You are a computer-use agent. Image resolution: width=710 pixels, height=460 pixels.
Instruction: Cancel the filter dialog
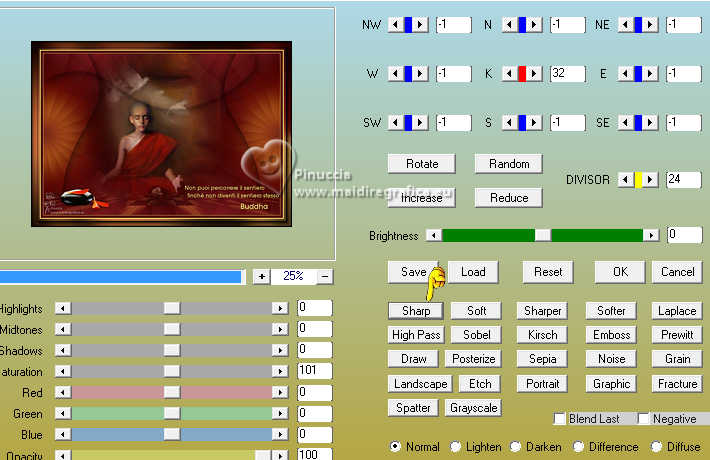coord(677,272)
